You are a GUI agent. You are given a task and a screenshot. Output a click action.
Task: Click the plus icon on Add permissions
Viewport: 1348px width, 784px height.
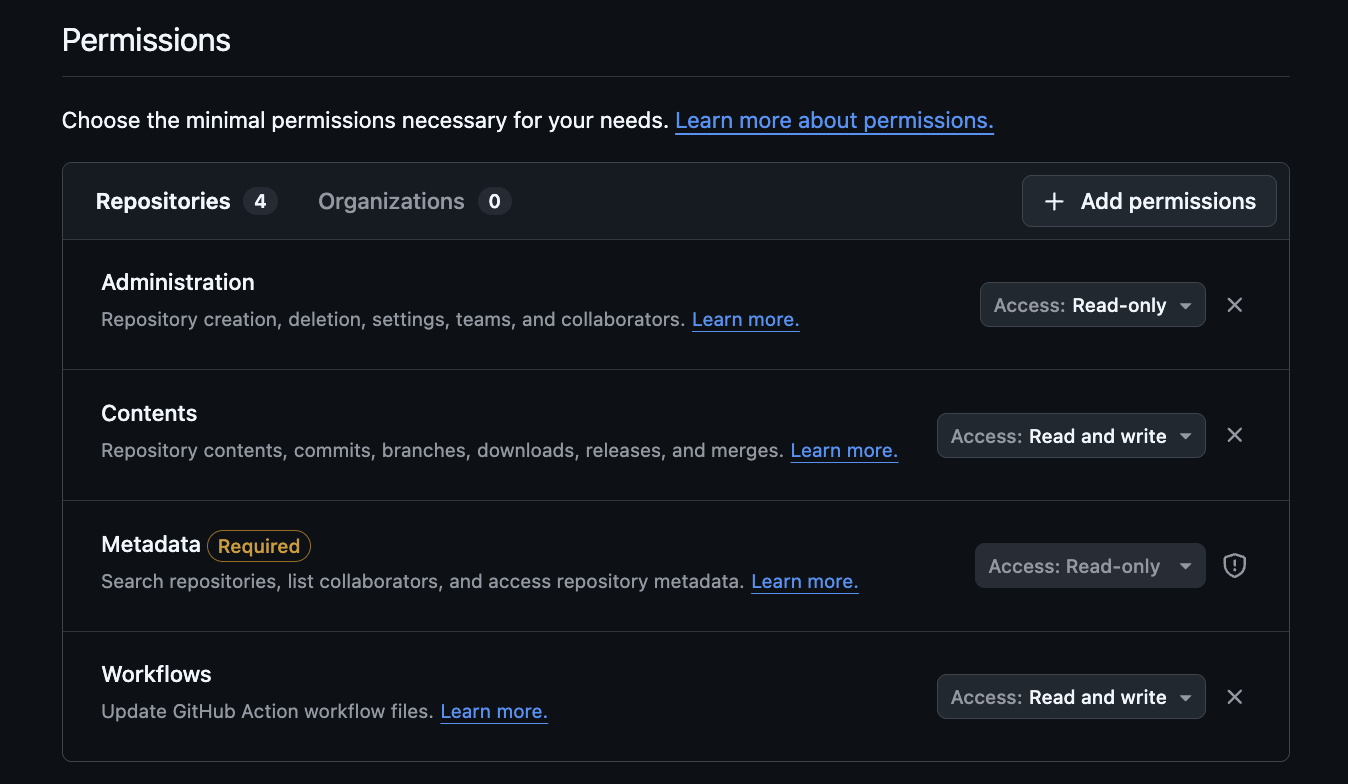pos(1054,201)
